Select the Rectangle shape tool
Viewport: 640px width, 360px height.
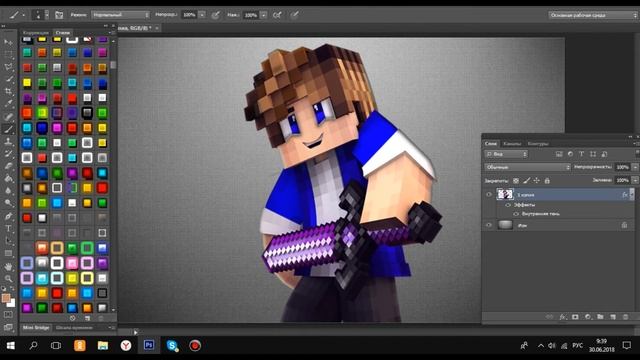(x=8, y=253)
